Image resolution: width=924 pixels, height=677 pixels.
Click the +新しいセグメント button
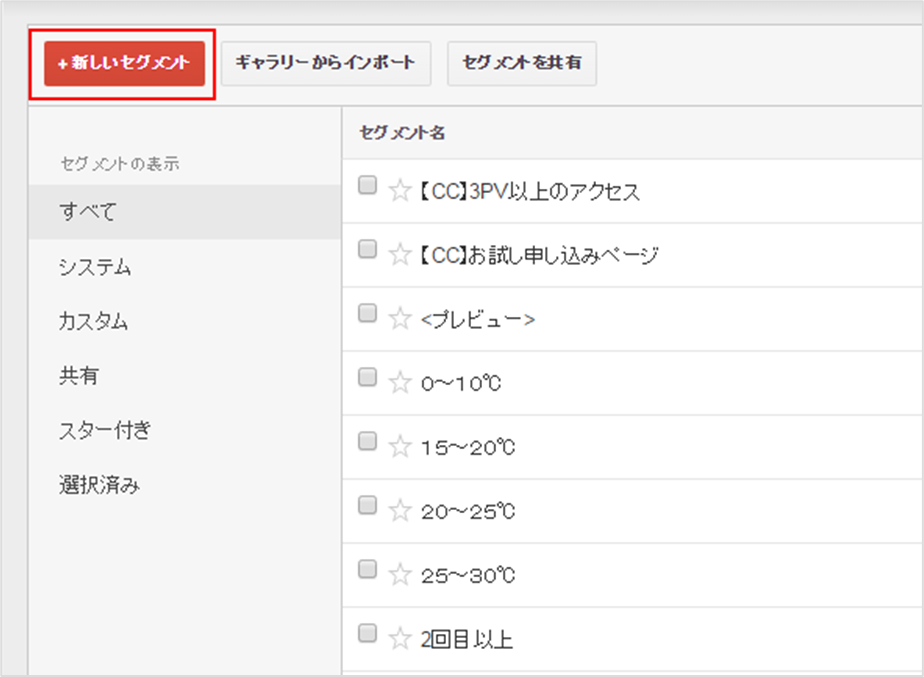click(x=124, y=64)
